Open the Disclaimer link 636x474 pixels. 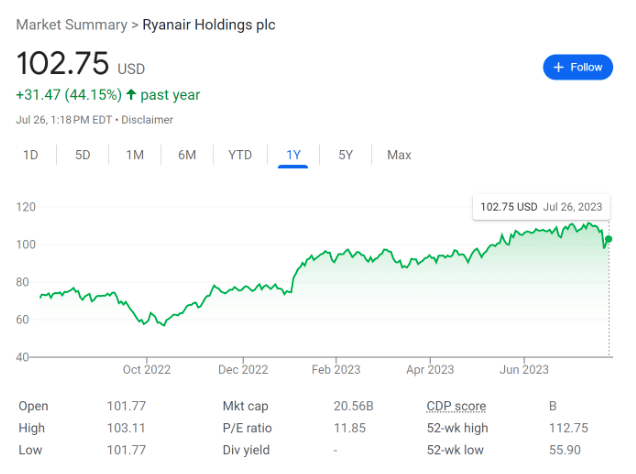(x=147, y=120)
